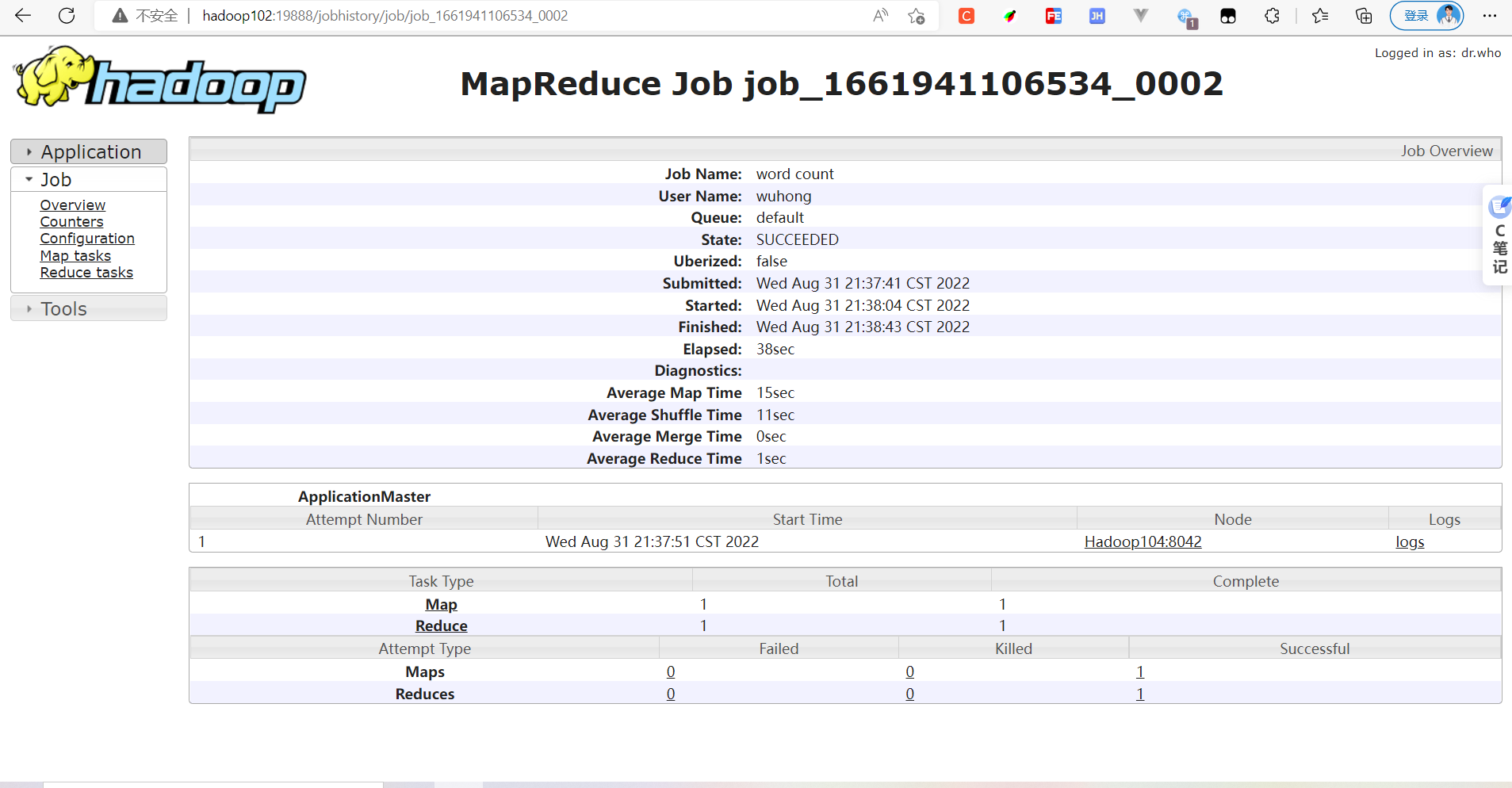
Task: Open the red C browser extension
Action: coord(967,16)
